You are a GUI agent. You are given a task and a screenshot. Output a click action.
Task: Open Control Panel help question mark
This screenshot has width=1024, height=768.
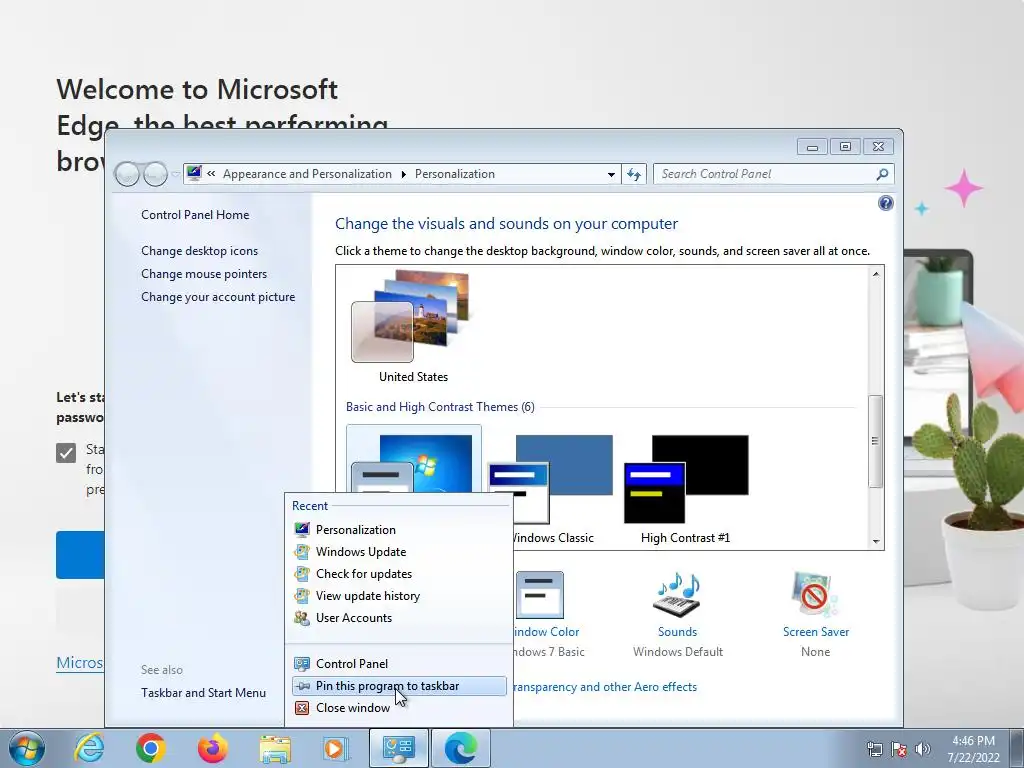coord(886,203)
